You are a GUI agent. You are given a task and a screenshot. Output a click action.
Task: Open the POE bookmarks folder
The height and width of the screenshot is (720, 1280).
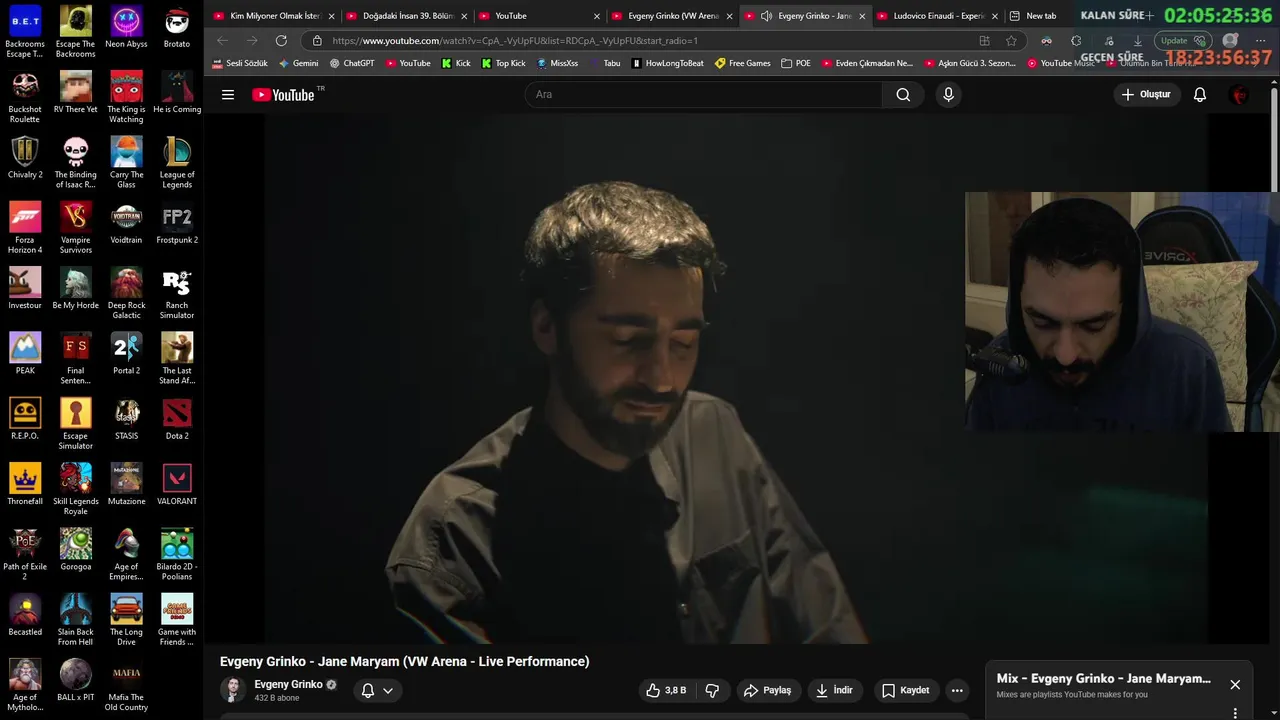796,63
